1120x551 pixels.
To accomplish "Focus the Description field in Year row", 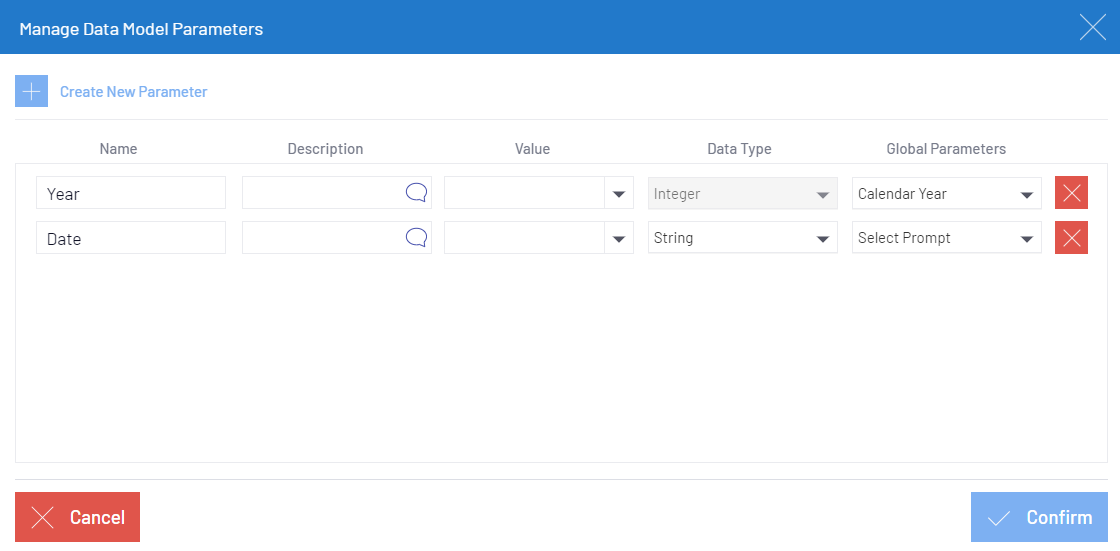I will [322, 194].
